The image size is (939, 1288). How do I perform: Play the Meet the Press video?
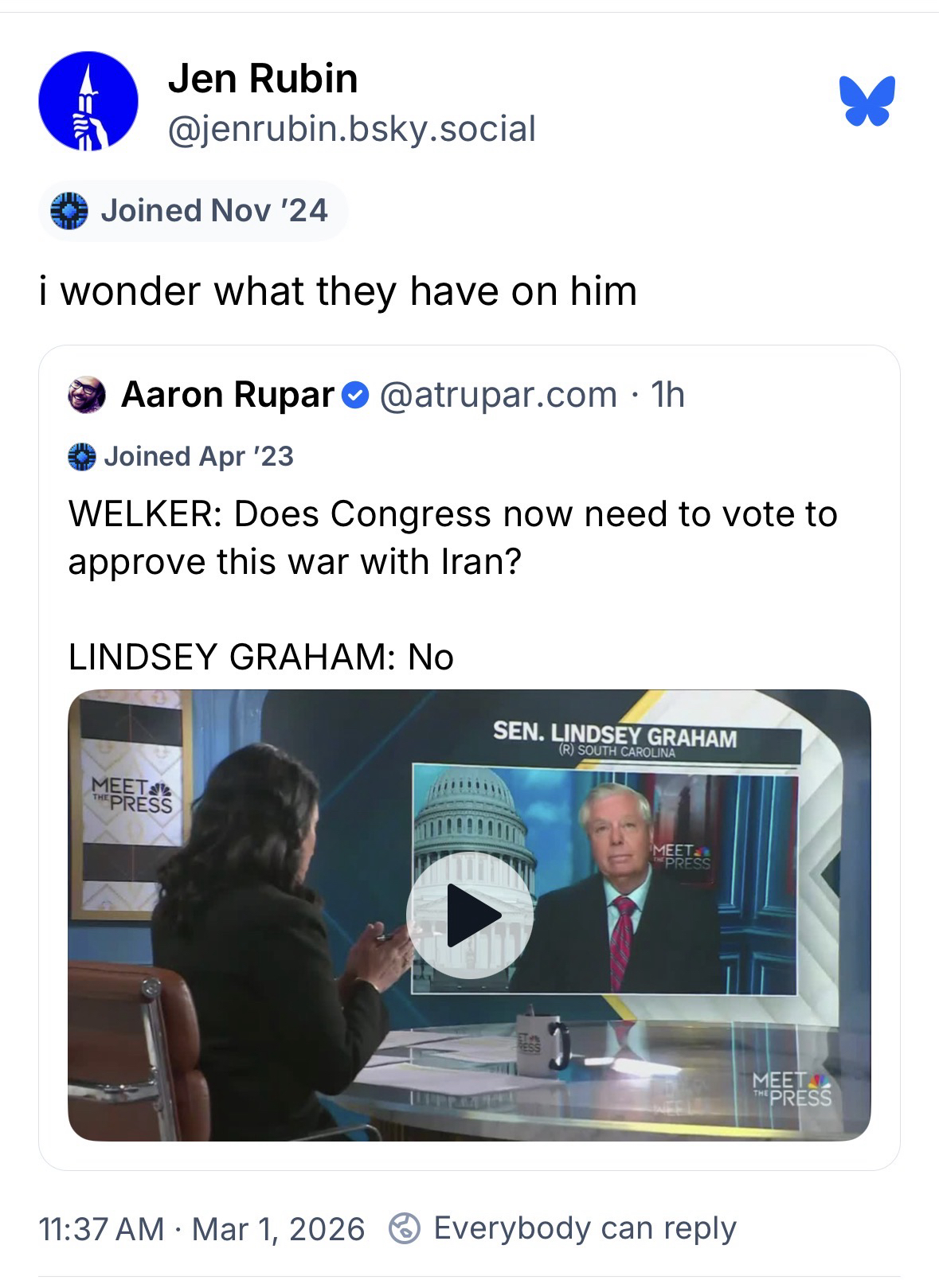click(x=469, y=915)
